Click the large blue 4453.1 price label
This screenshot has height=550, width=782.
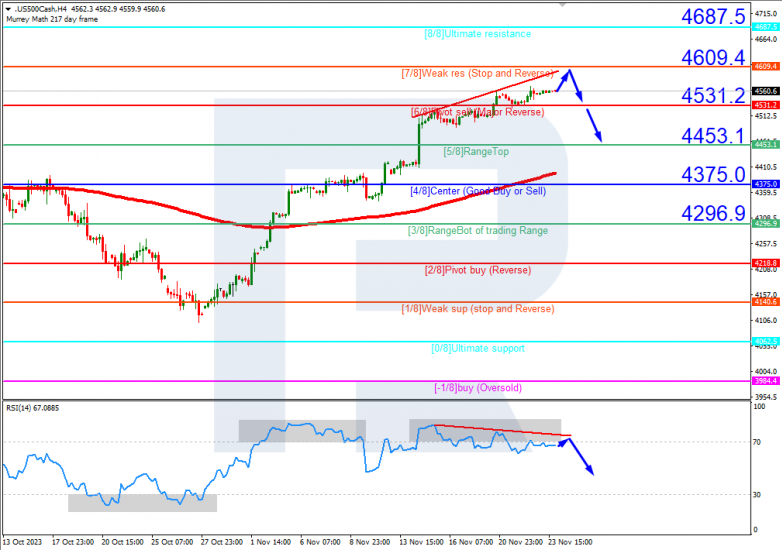click(713, 136)
